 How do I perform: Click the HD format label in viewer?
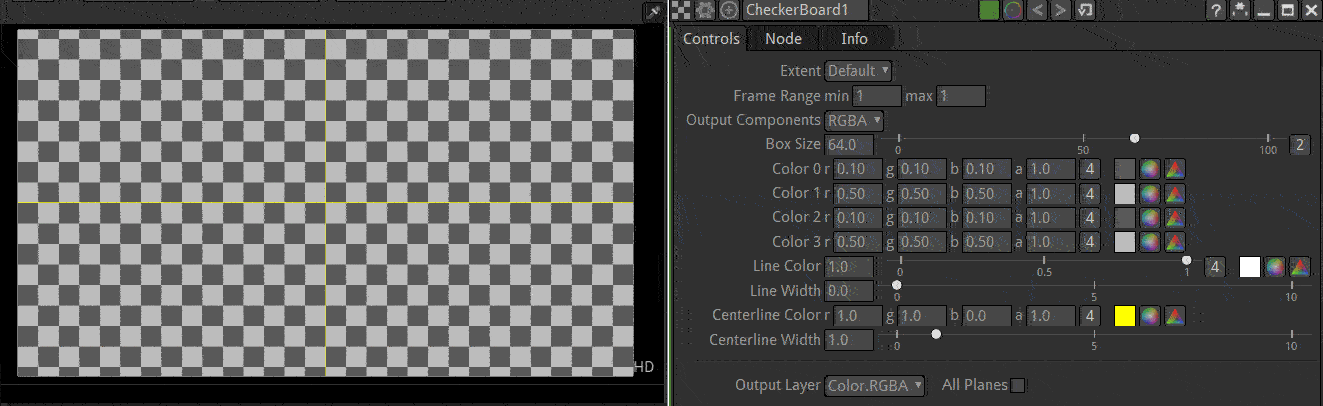pos(645,367)
